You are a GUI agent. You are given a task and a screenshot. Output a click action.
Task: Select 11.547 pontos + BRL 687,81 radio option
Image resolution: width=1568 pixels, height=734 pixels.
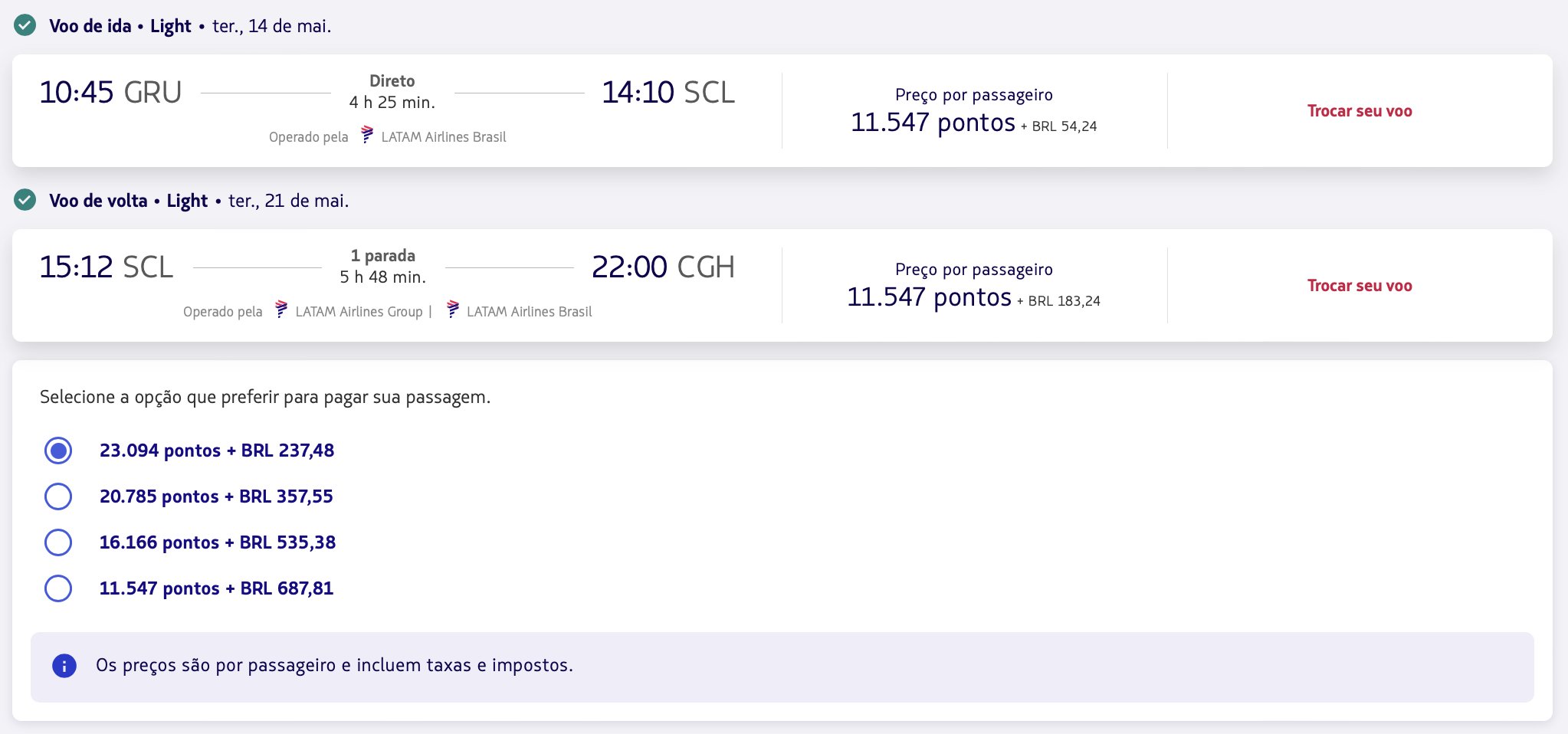(58, 588)
